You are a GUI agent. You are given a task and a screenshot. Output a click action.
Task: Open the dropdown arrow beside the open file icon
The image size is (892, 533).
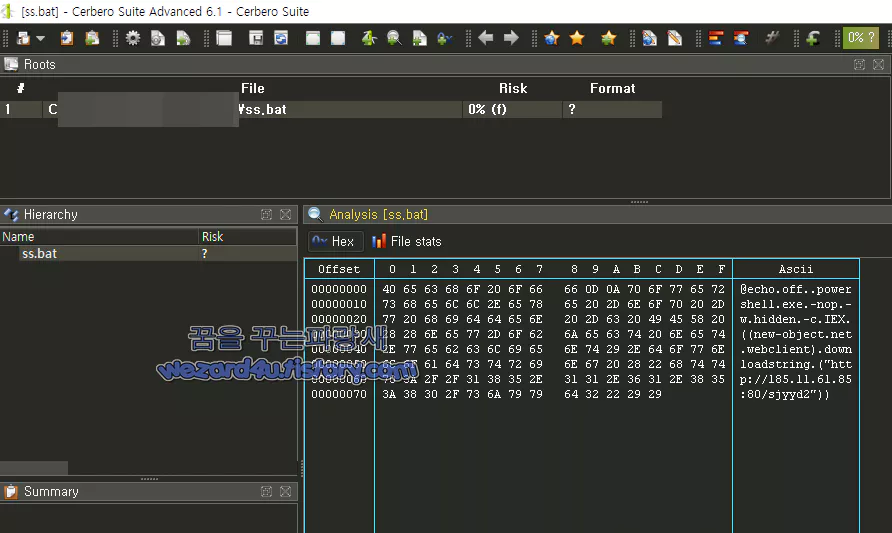click(40, 39)
